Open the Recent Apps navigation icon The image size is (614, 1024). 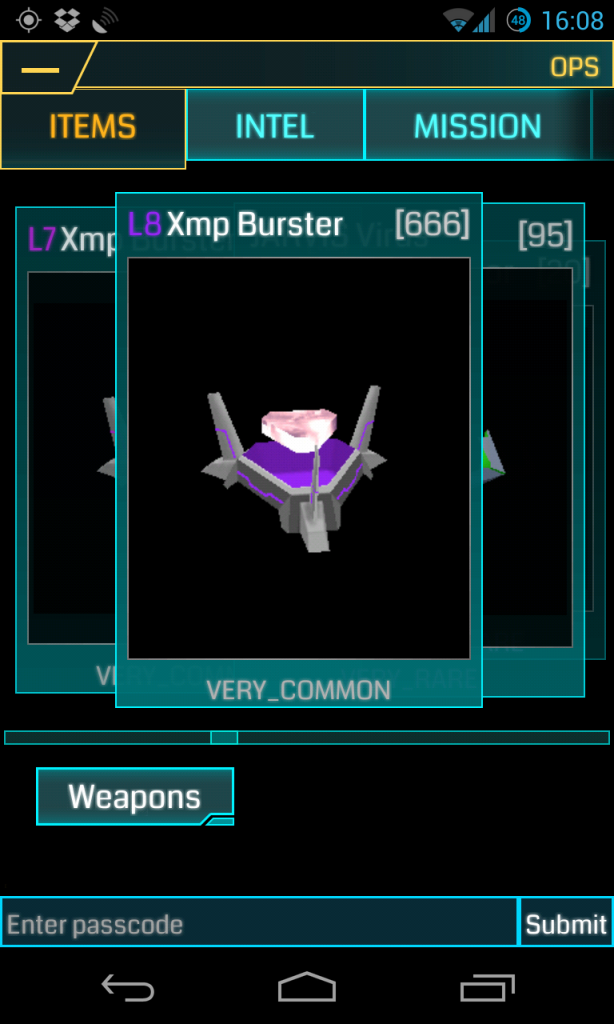pos(487,987)
